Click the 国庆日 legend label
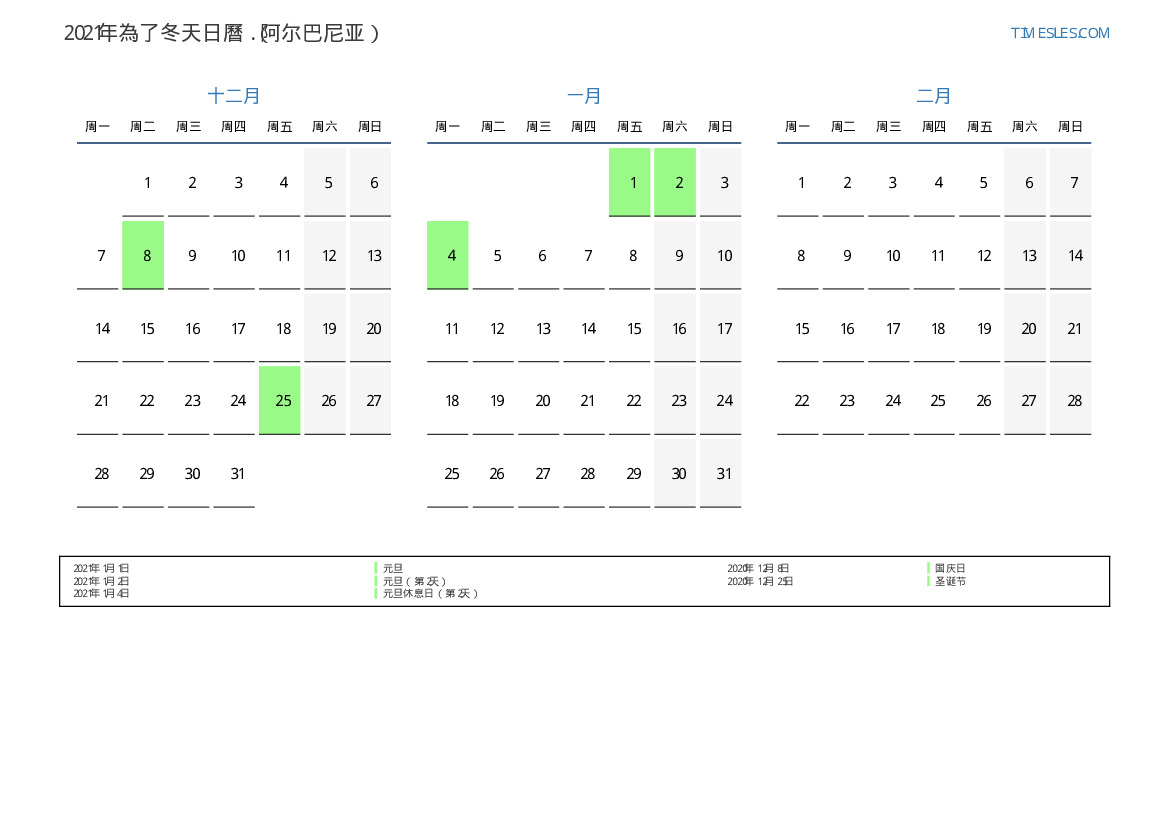The image size is (1169, 827). 950,568
